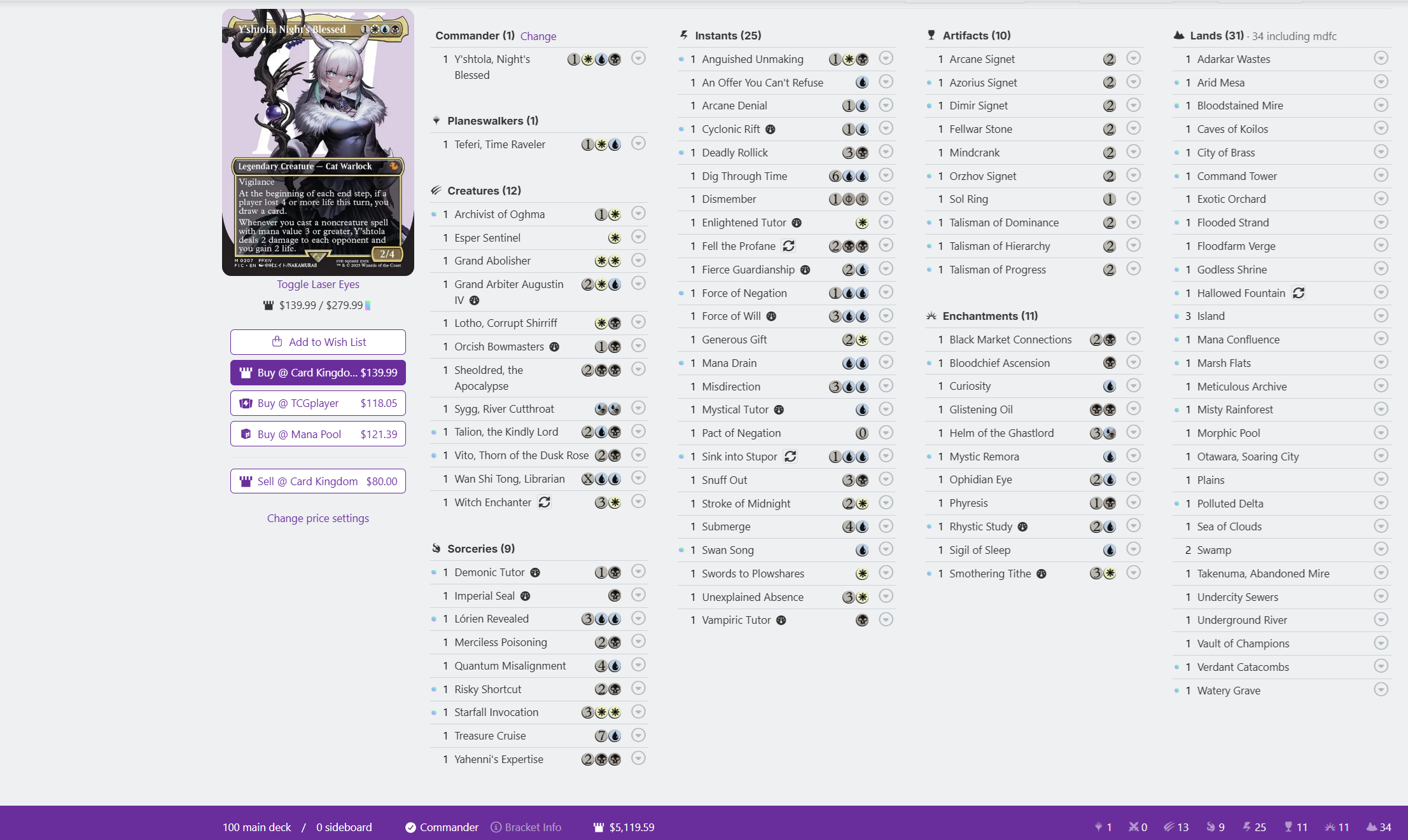Viewport: 1408px width, 840px height.
Task: Click the foil price indicator next to $279.99
Action: coord(368,305)
